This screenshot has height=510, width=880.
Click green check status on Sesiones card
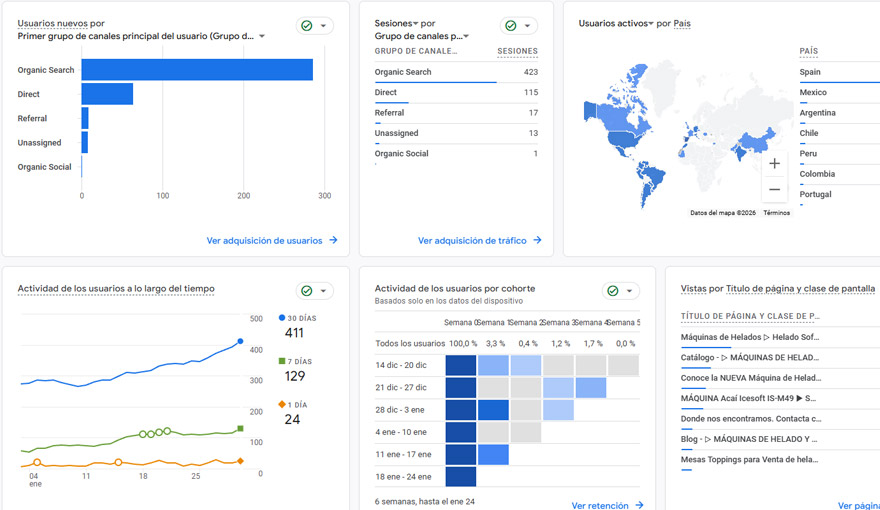[511, 26]
